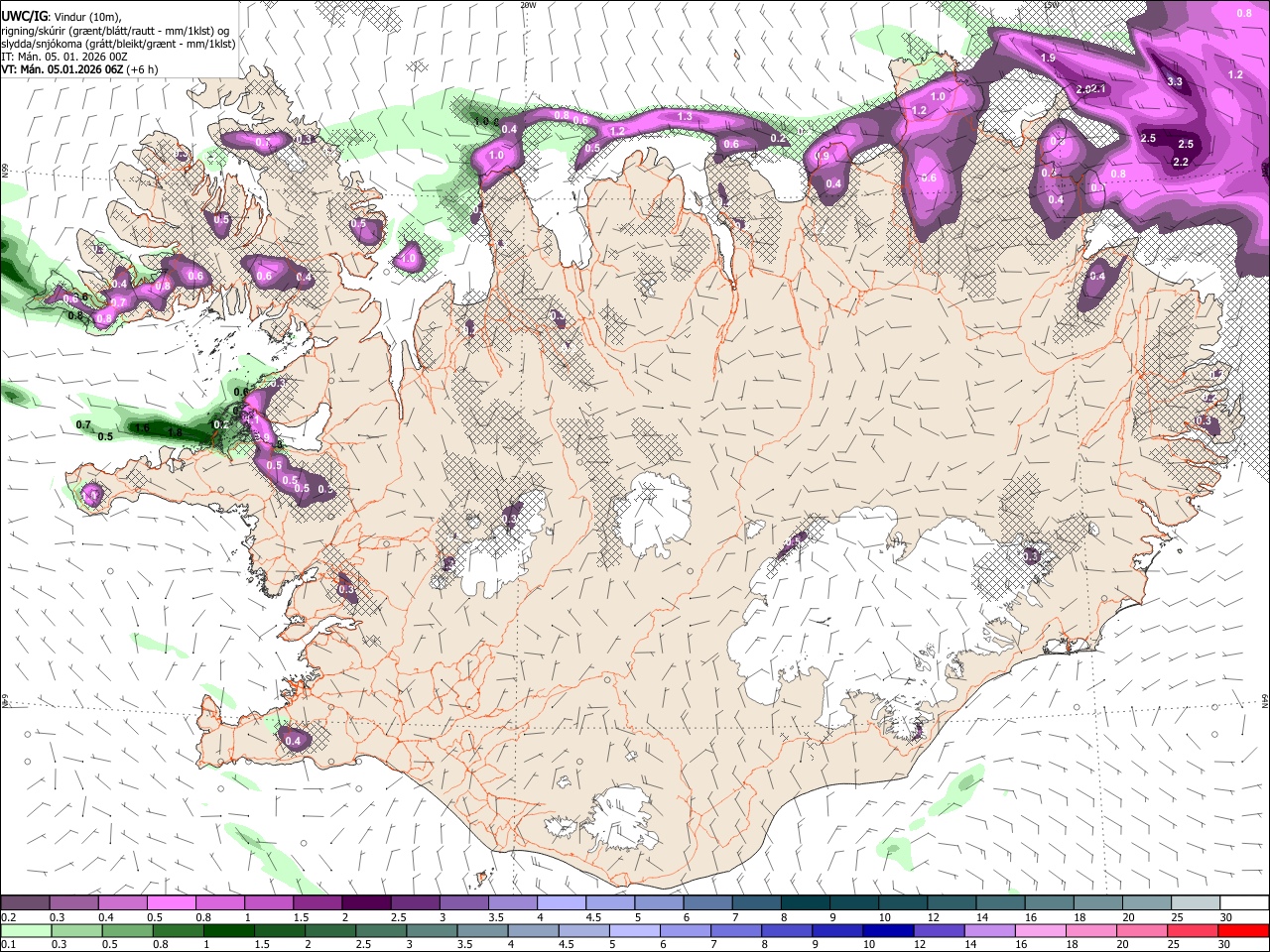Click the 1.3 value on the north coast band
The image size is (1270, 952).
coord(685,117)
